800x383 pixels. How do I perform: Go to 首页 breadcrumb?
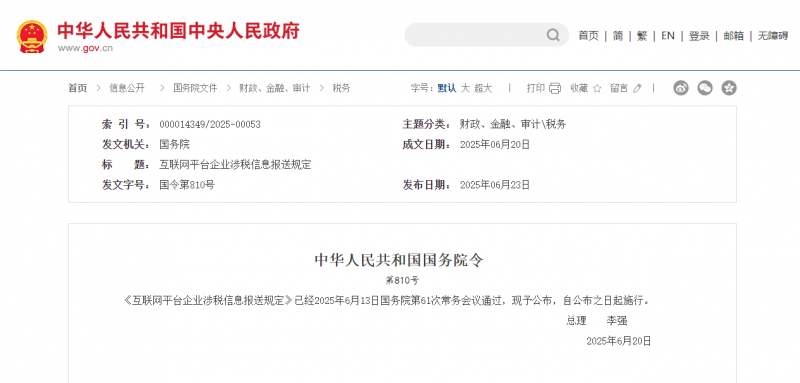[78, 88]
